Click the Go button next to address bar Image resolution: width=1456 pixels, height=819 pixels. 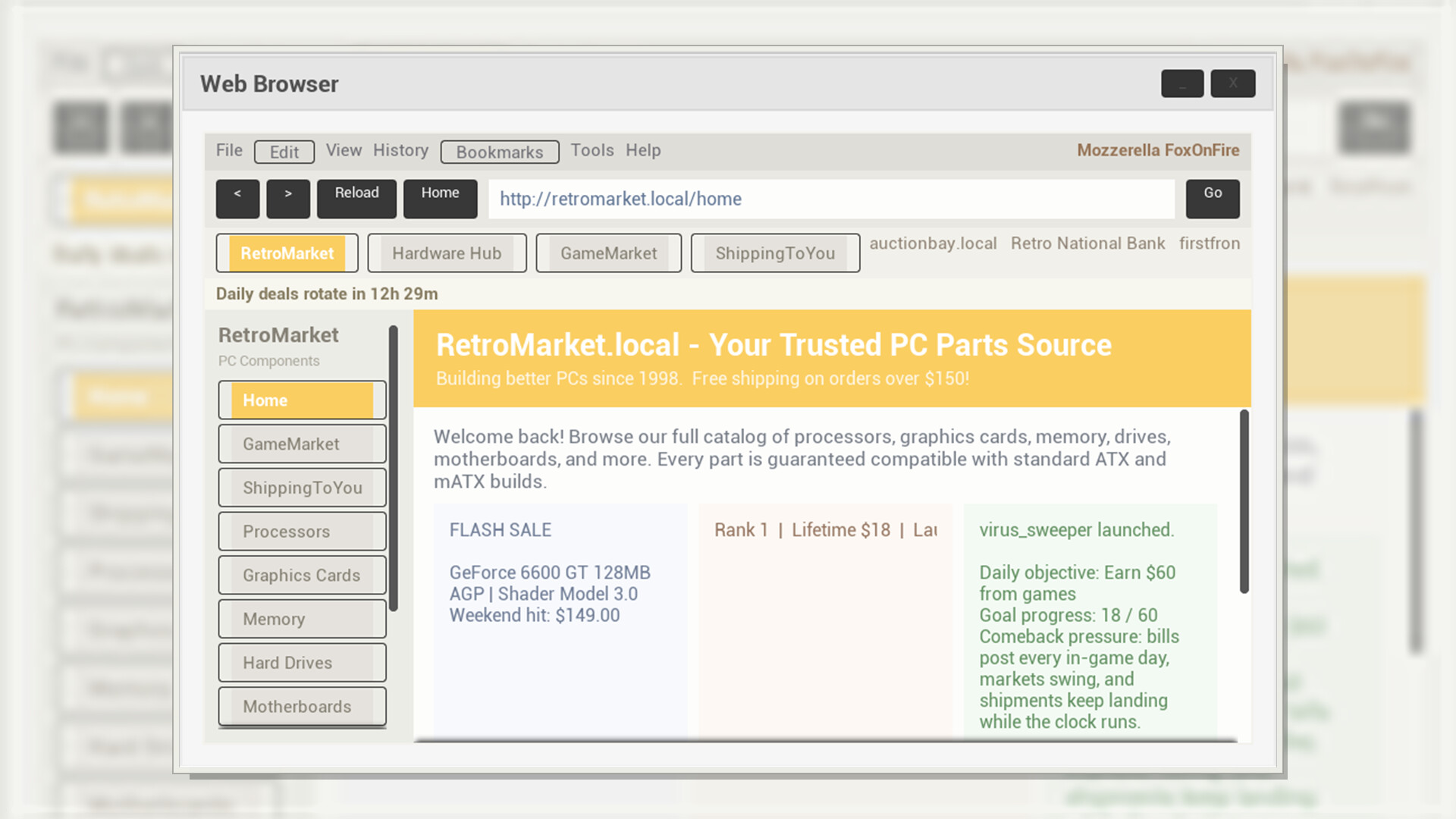pos(1213,199)
